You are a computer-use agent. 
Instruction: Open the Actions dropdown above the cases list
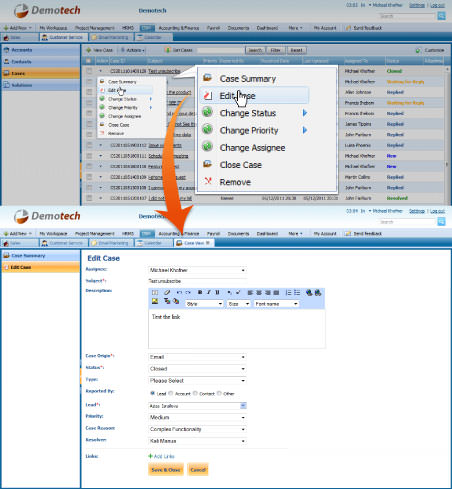click(x=132, y=50)
